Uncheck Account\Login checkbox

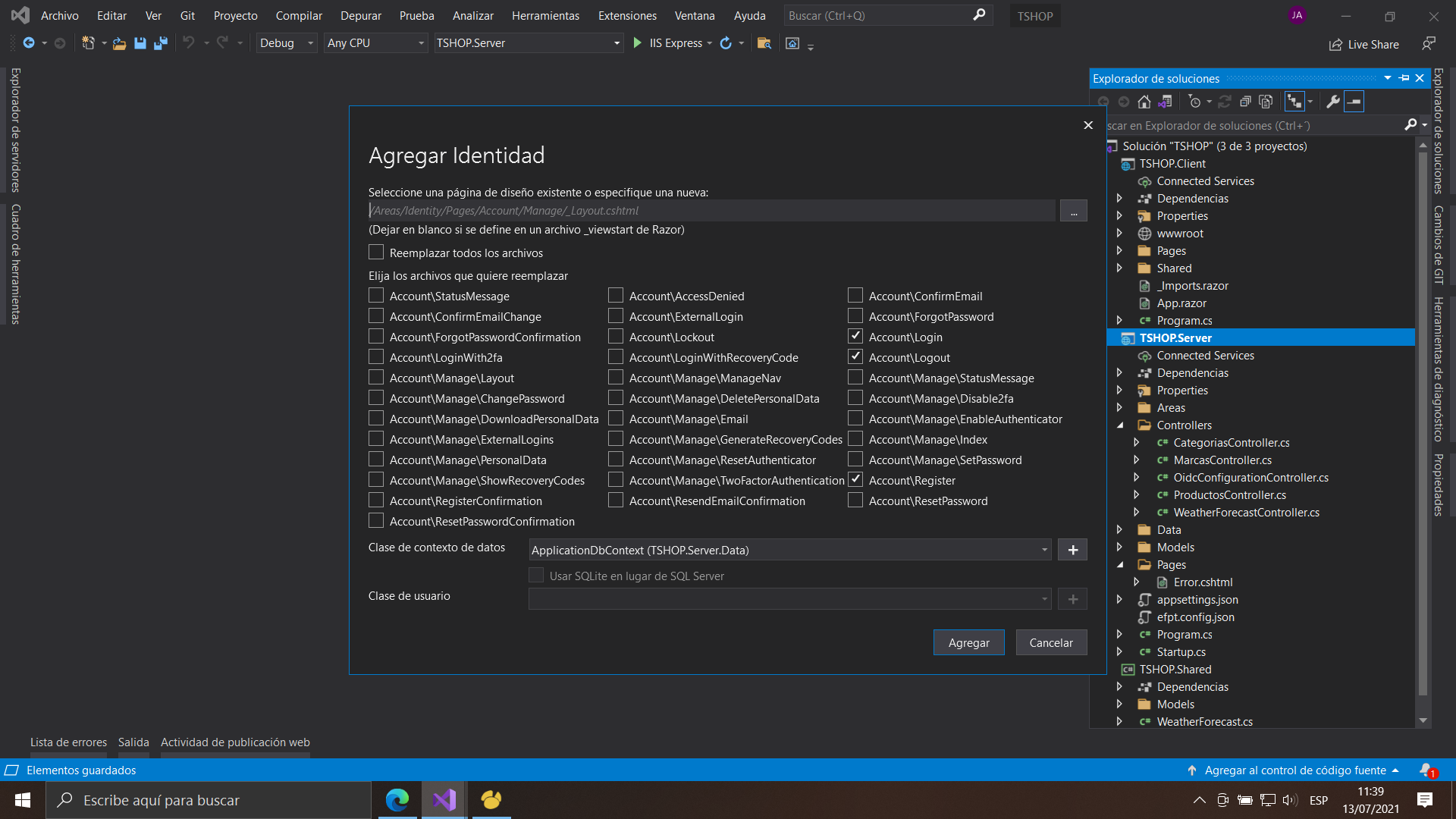point(855,336)
